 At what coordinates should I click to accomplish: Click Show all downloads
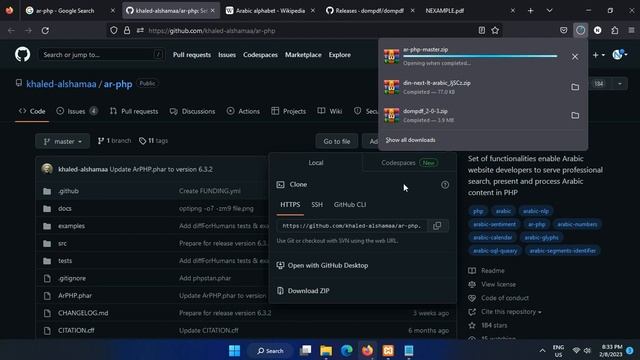pos(410,140)
